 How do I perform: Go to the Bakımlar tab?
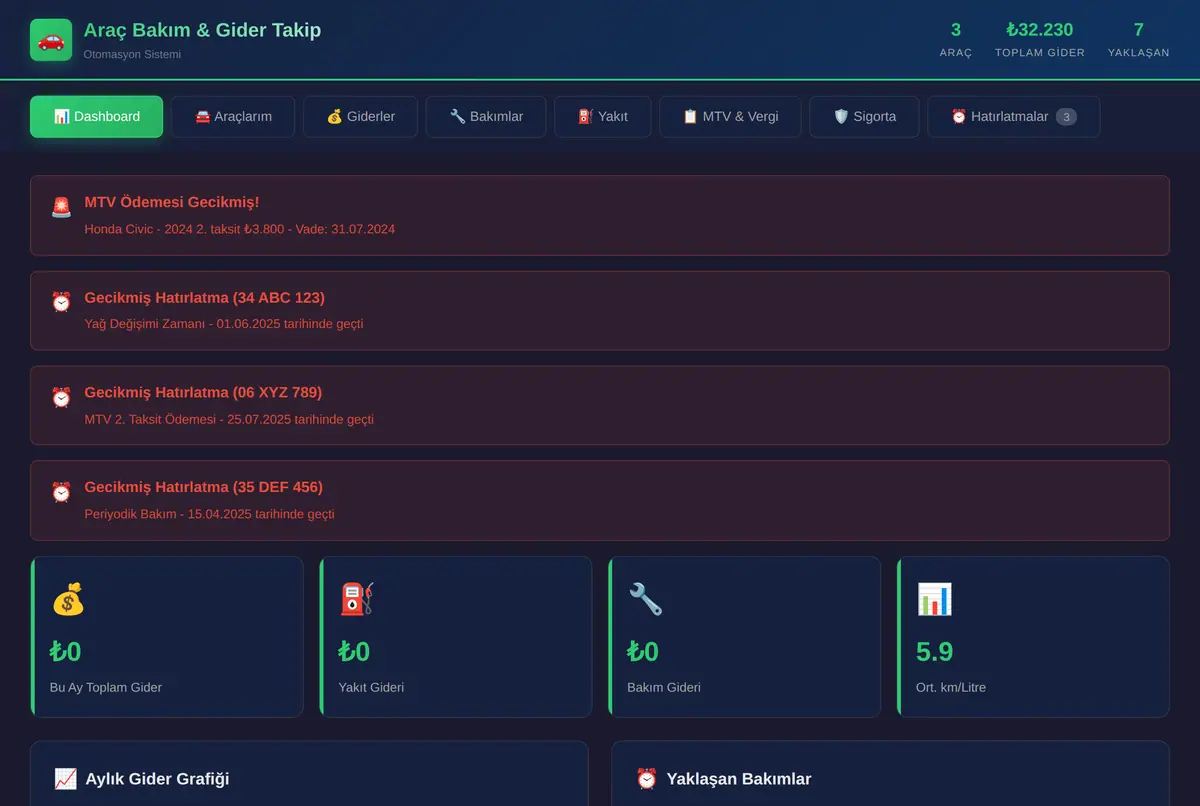[486, 117]
